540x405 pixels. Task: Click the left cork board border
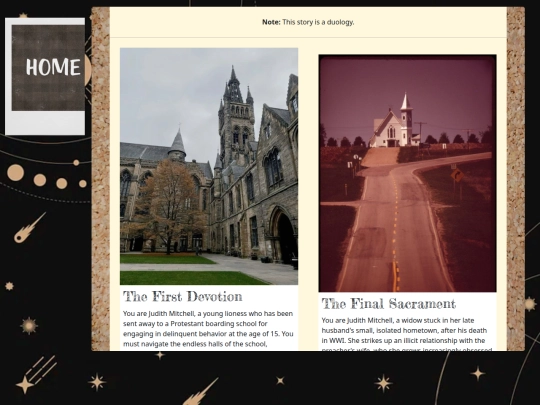pyautogui.click(x=101, y=179)
